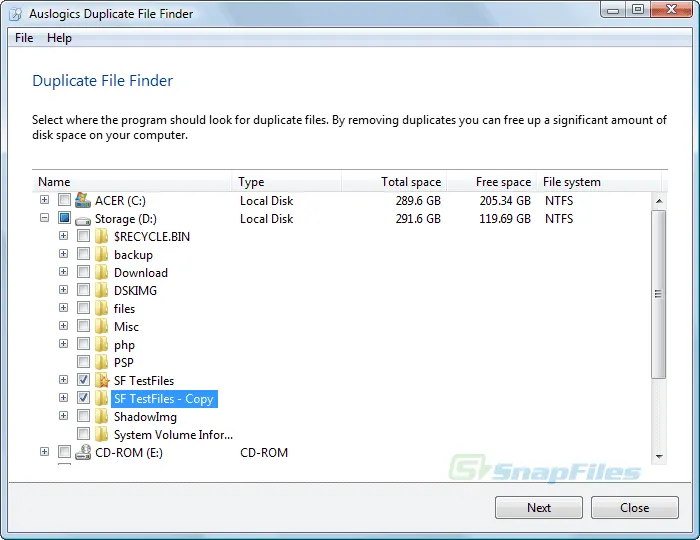Select the System Volume Infor... row label
This screenshot has height=540, width=700.
(173, 435)
